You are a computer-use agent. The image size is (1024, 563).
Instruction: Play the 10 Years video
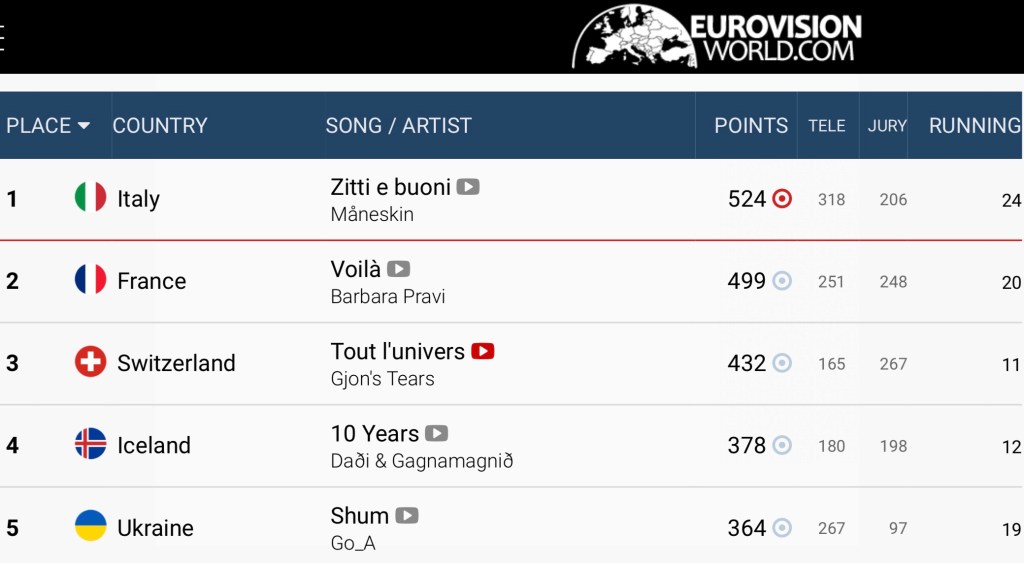pyautogui.click(x=436, y=433)
